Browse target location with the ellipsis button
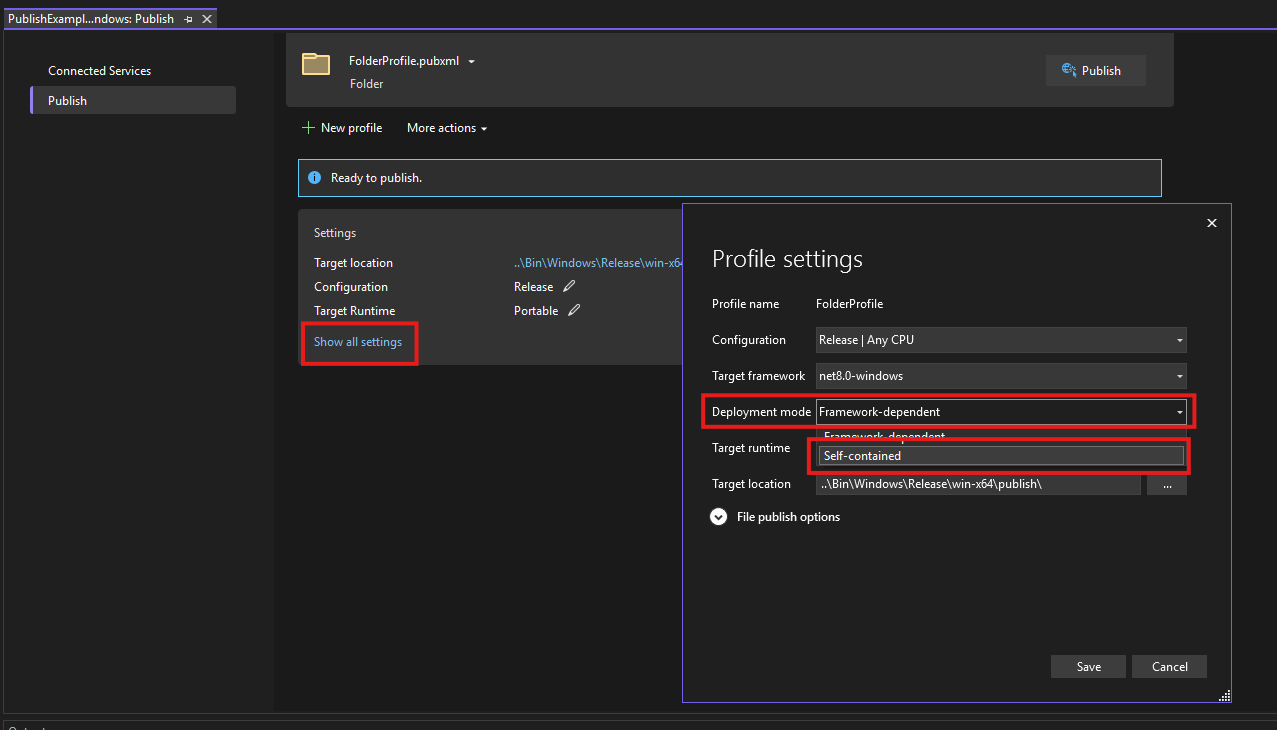The width and height of the screenshot is (1277, 730). click(1166, 485)
